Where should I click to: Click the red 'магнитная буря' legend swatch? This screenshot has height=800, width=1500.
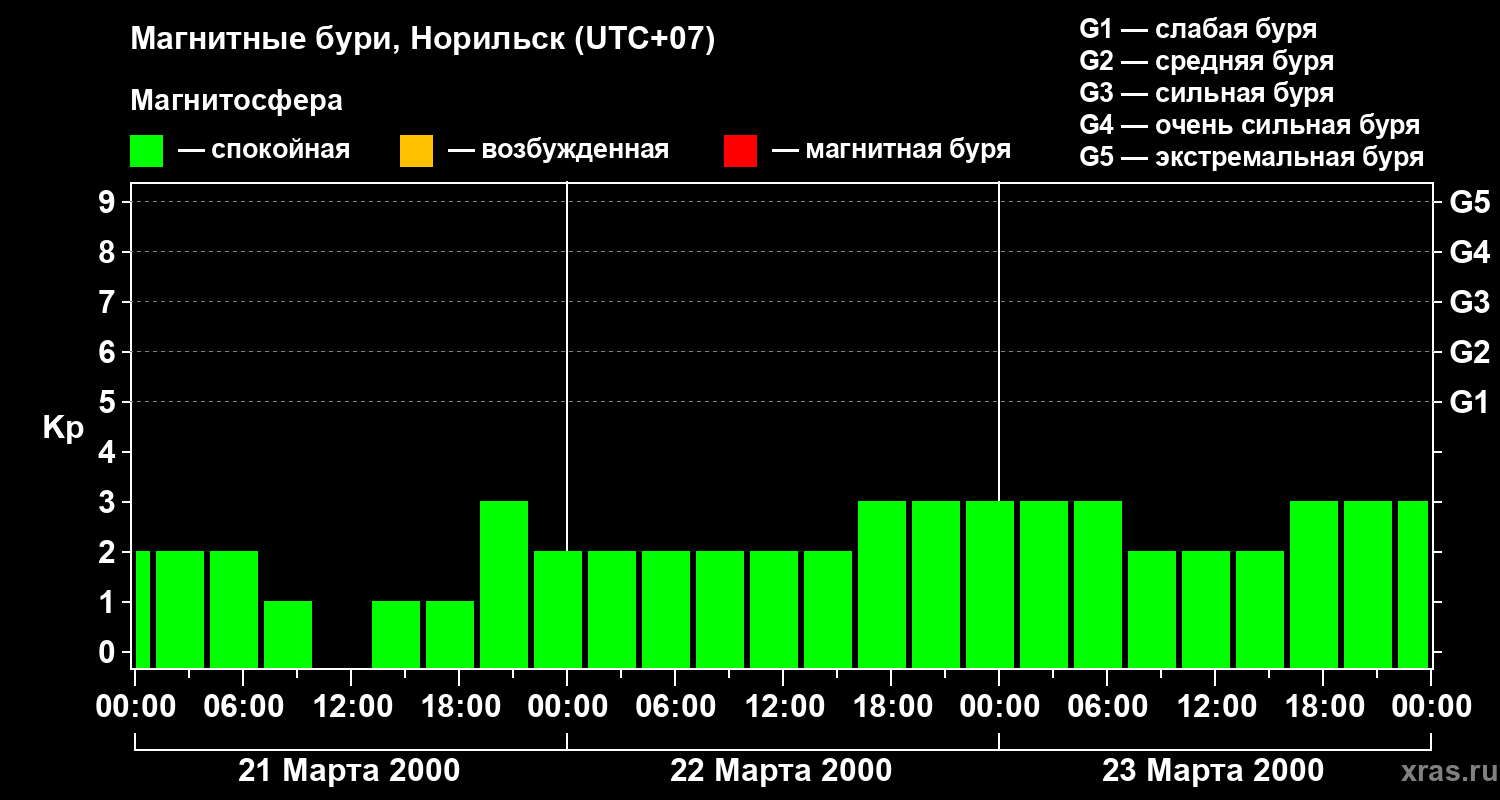pos(740,151)
